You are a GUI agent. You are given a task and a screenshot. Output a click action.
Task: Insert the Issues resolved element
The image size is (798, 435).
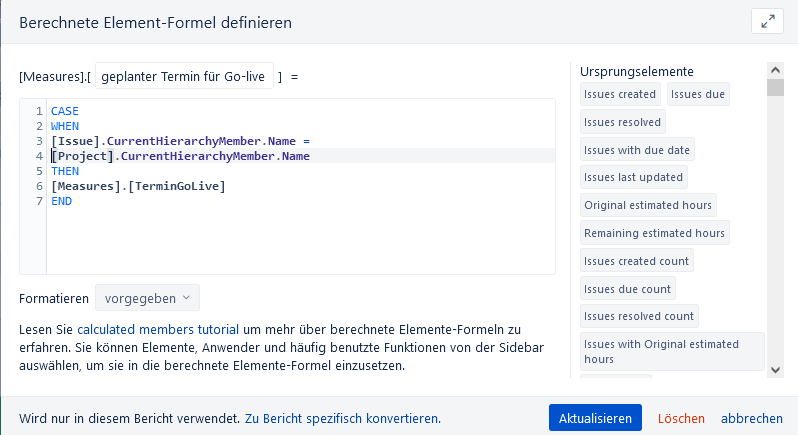622,122
